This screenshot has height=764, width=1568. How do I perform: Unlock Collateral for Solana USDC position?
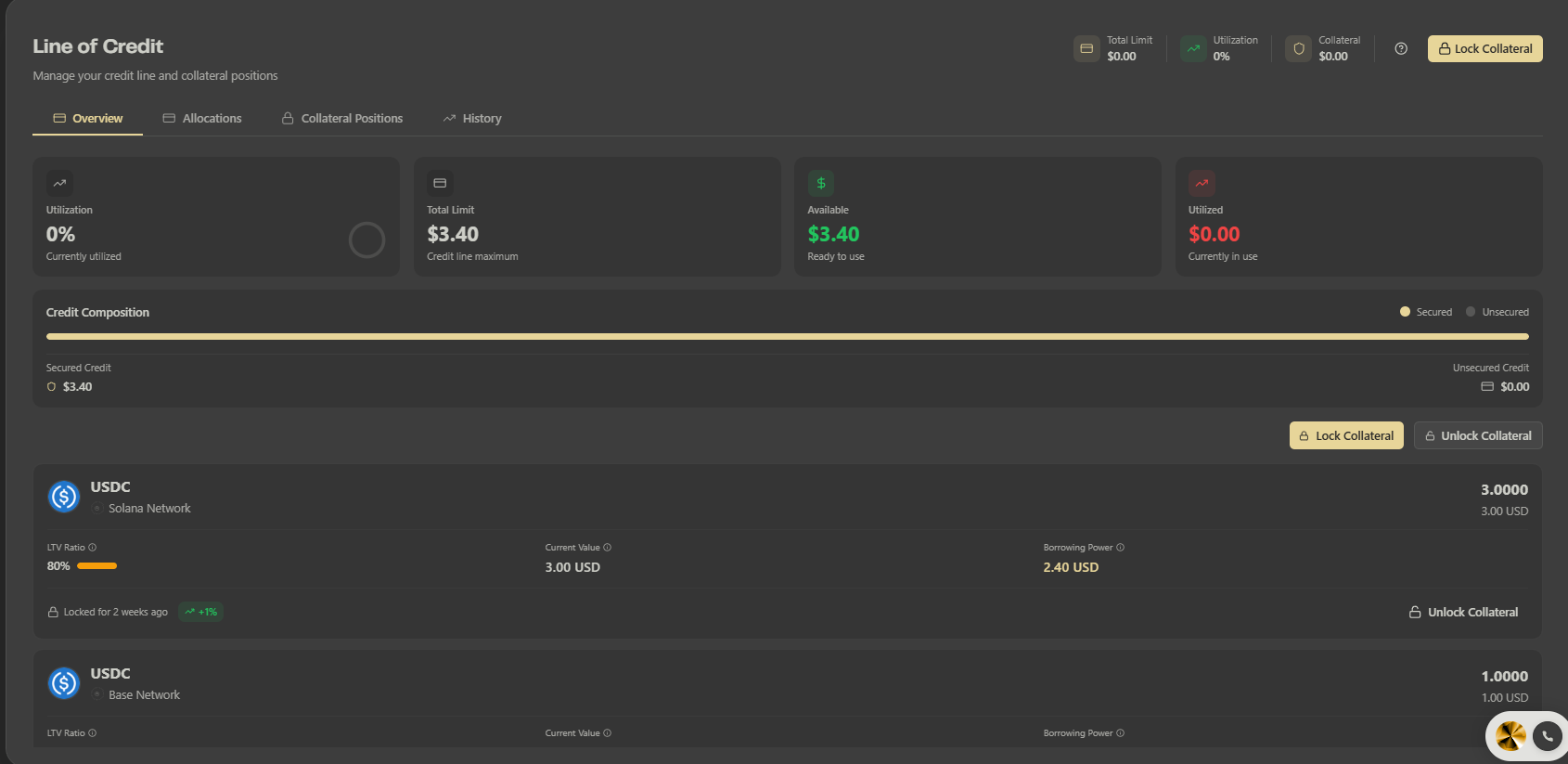(x=1463, y=613)
